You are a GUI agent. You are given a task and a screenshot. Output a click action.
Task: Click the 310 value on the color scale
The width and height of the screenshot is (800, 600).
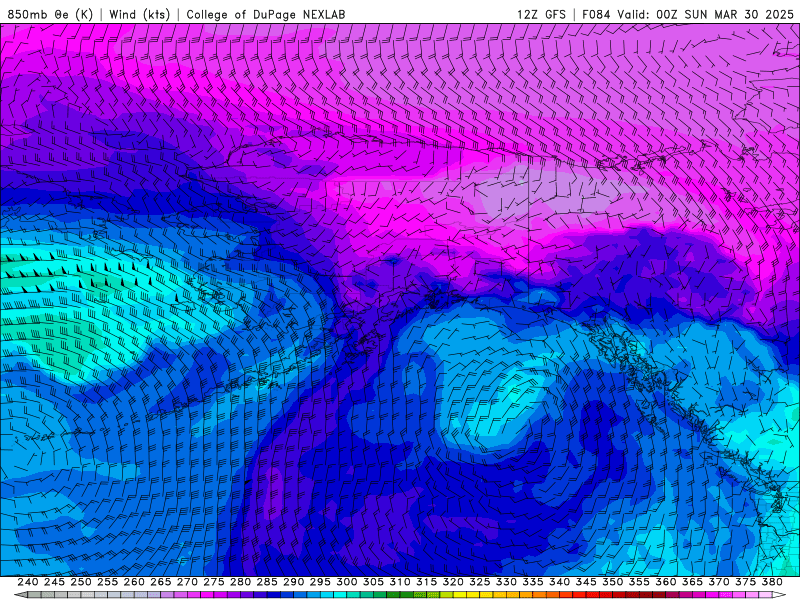399,582
